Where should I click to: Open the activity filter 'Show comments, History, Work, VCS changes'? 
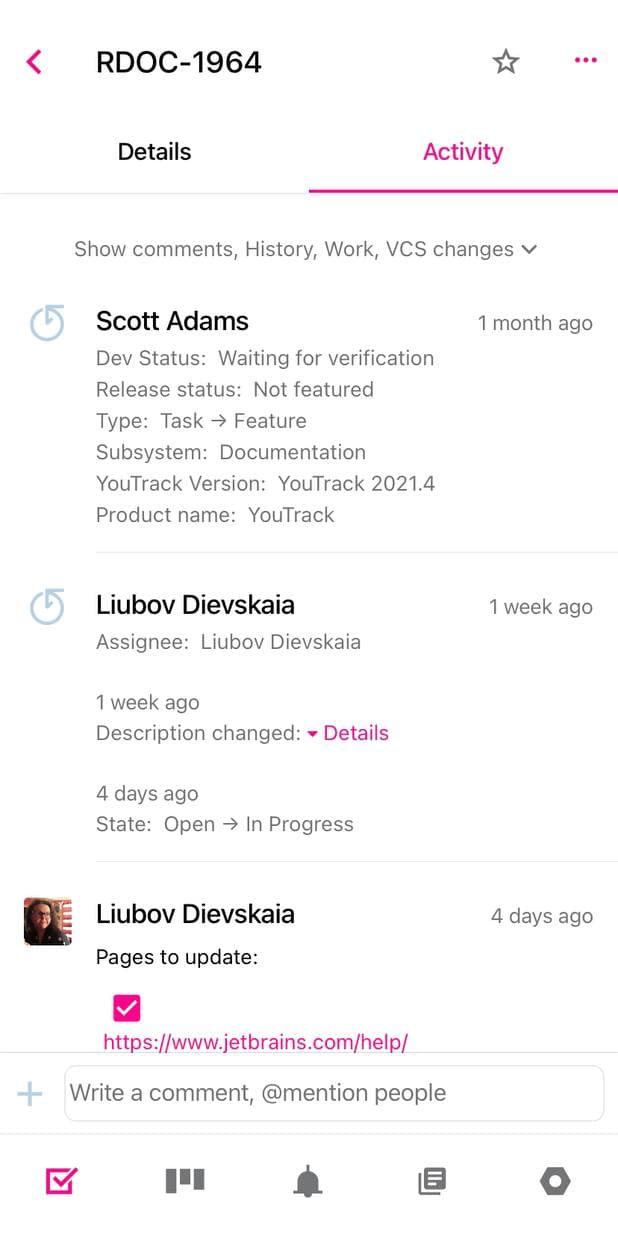click(x=307, y=249)
